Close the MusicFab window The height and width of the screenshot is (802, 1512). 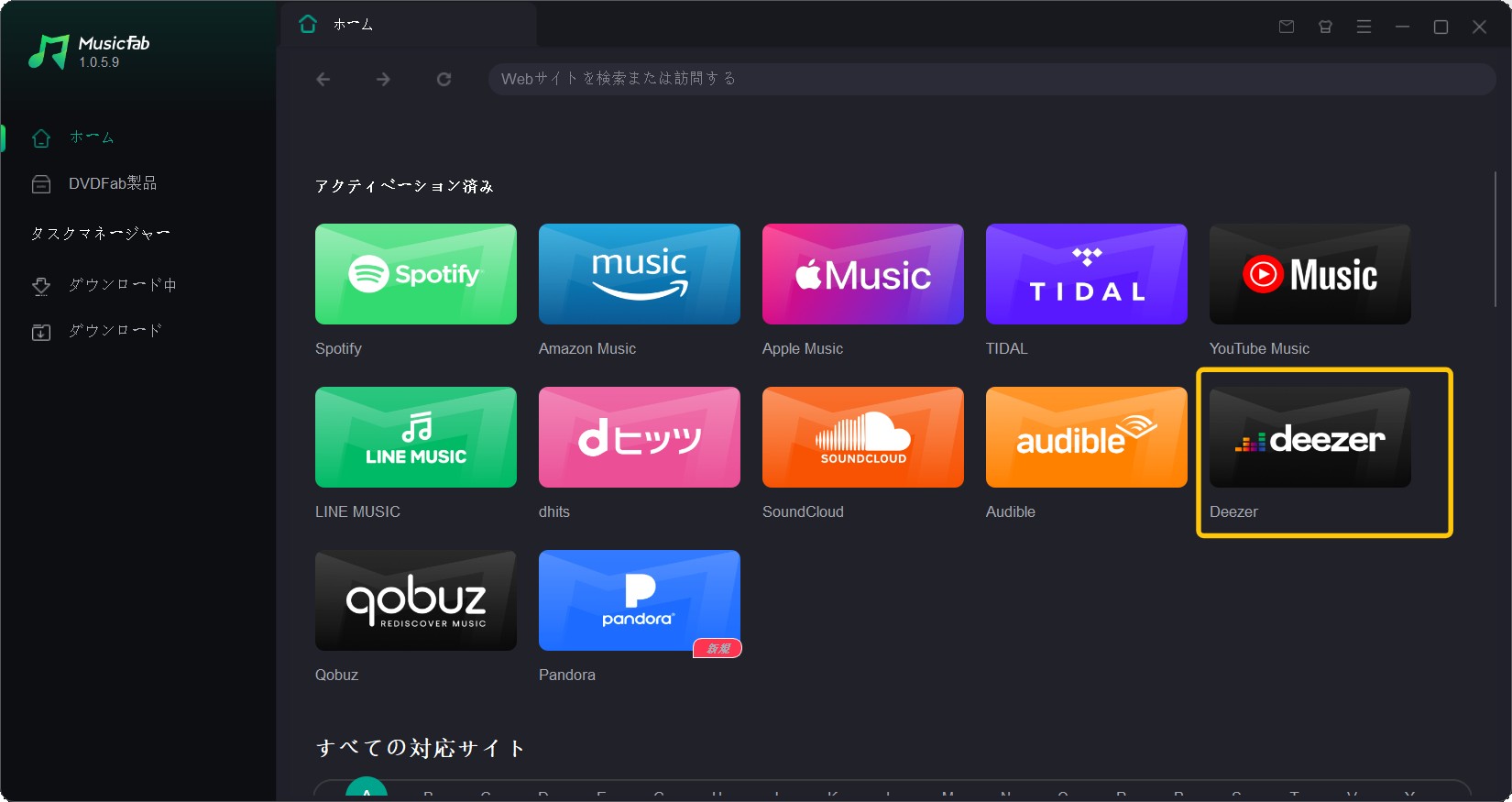(x=1479, y=27)
